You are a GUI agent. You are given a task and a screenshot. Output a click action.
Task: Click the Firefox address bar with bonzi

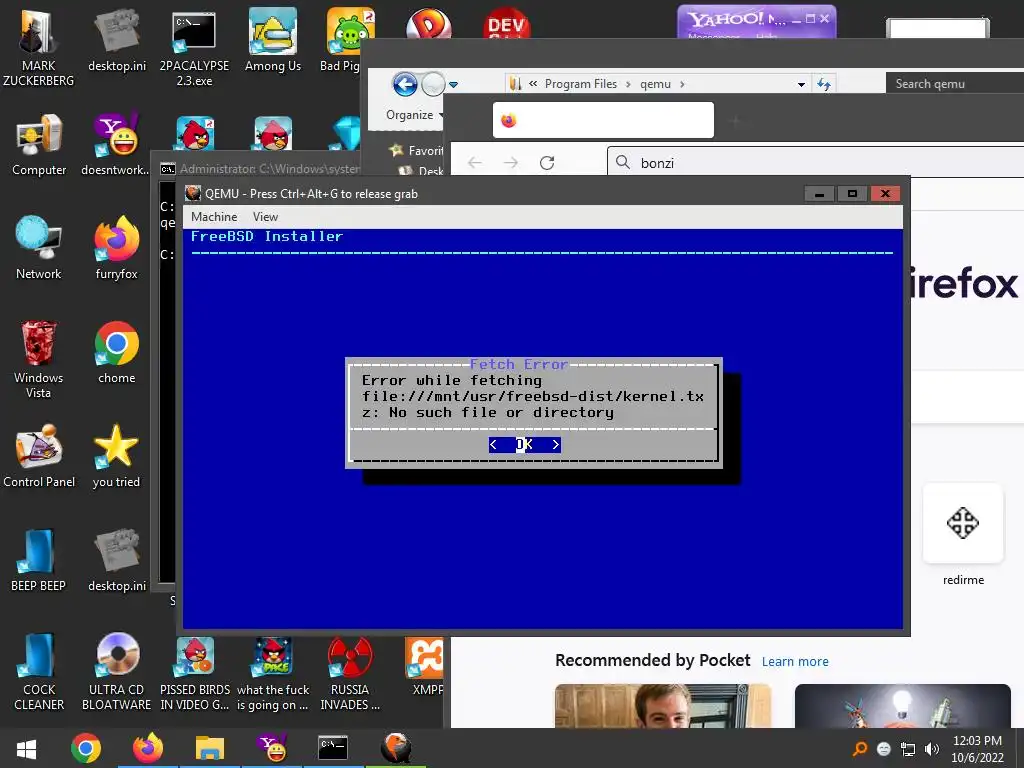(x=816, y=163)
